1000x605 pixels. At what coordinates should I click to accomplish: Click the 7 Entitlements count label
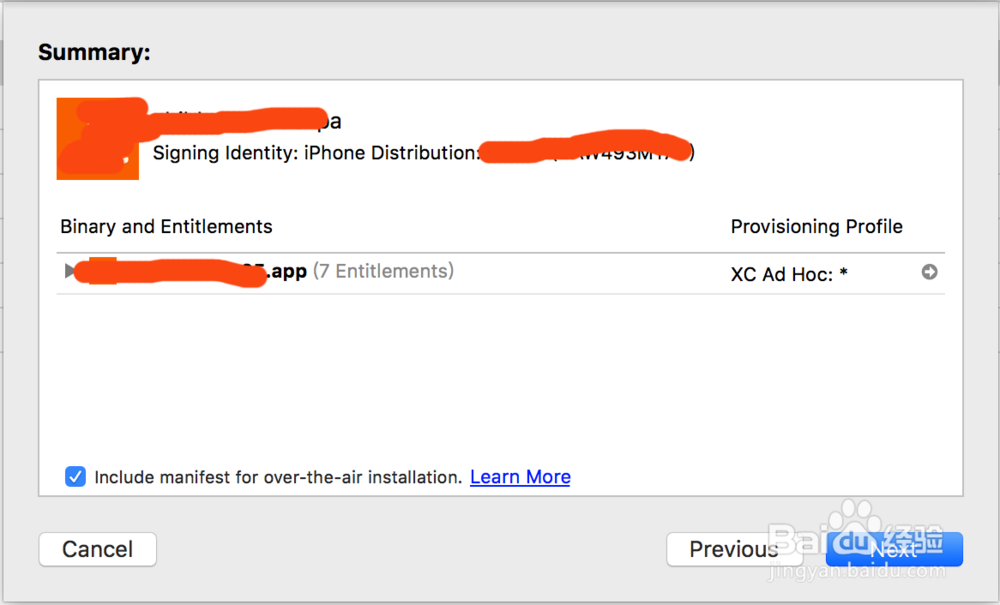point(383,271)
